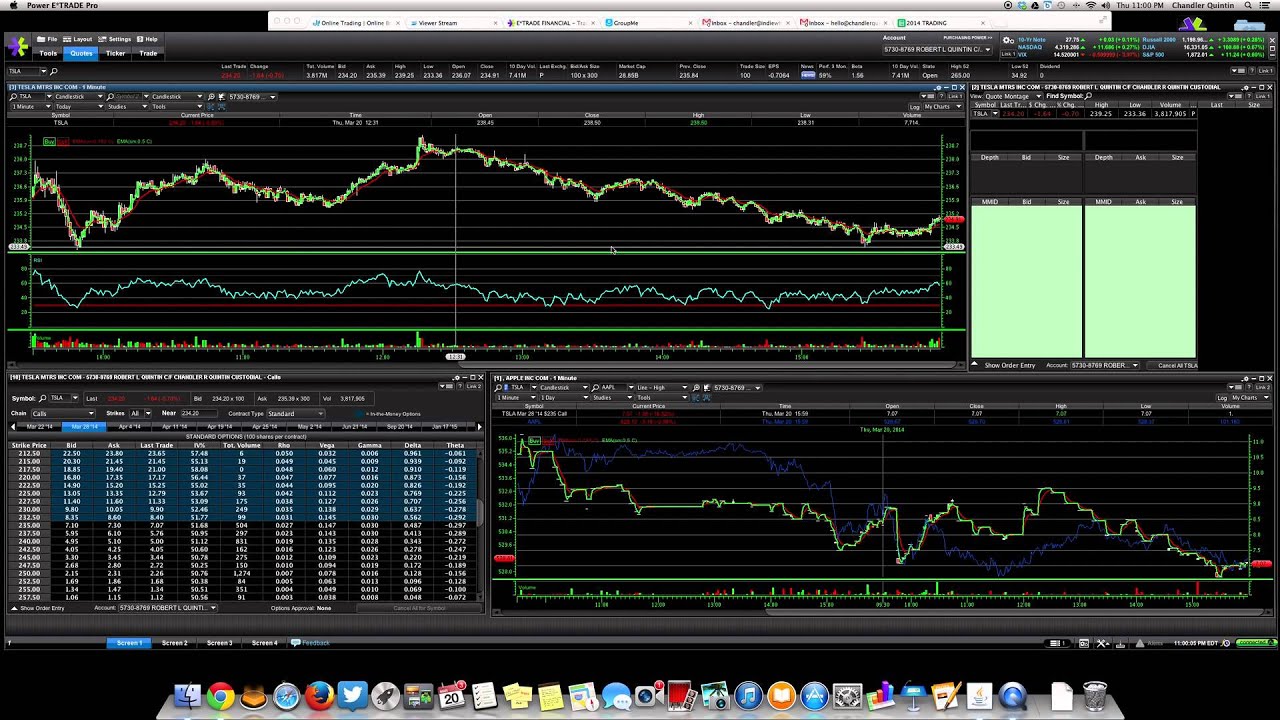1280x720 pixels.
Task: Open the Strikes All dropdown
Action: pyautogui.click(x=140, y=414)
